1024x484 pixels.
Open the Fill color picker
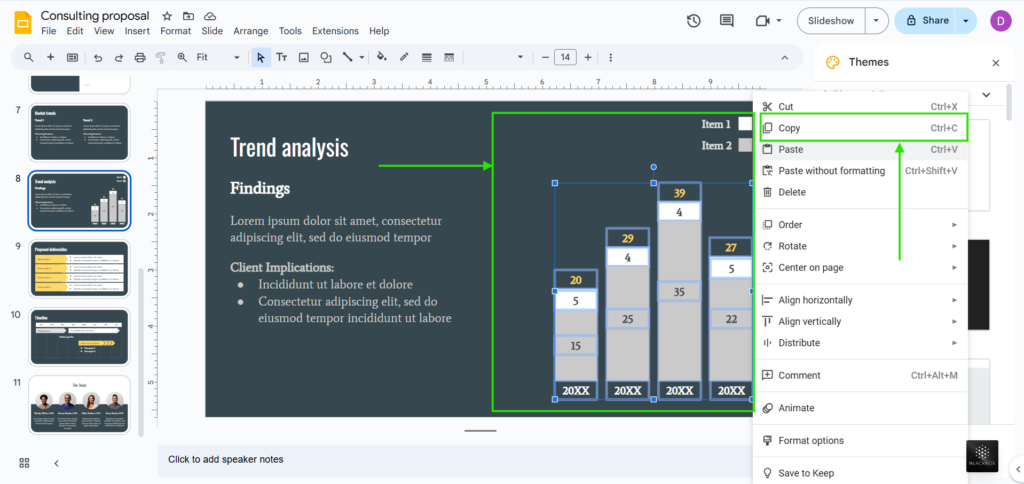(383, 57)
